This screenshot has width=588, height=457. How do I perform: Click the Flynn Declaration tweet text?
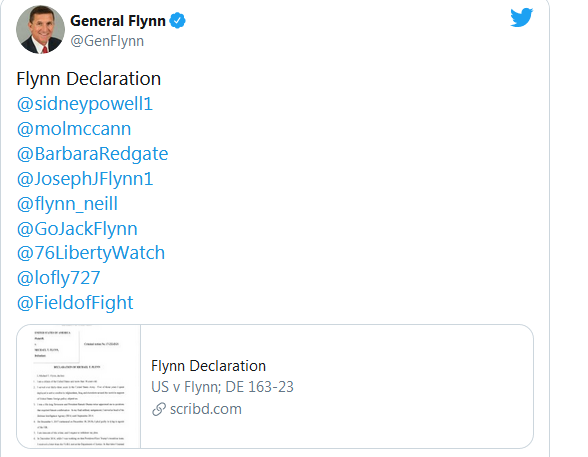point(89,79)
